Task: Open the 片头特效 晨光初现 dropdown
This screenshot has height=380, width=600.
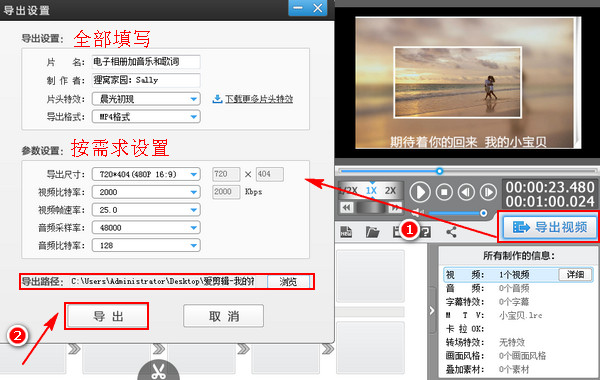Action: tap(146, 99)
